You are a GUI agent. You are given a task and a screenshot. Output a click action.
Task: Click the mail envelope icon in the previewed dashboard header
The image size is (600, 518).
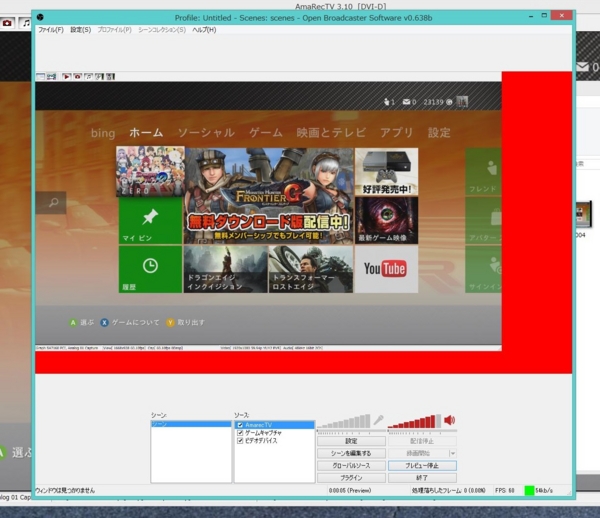coord(406,102)
